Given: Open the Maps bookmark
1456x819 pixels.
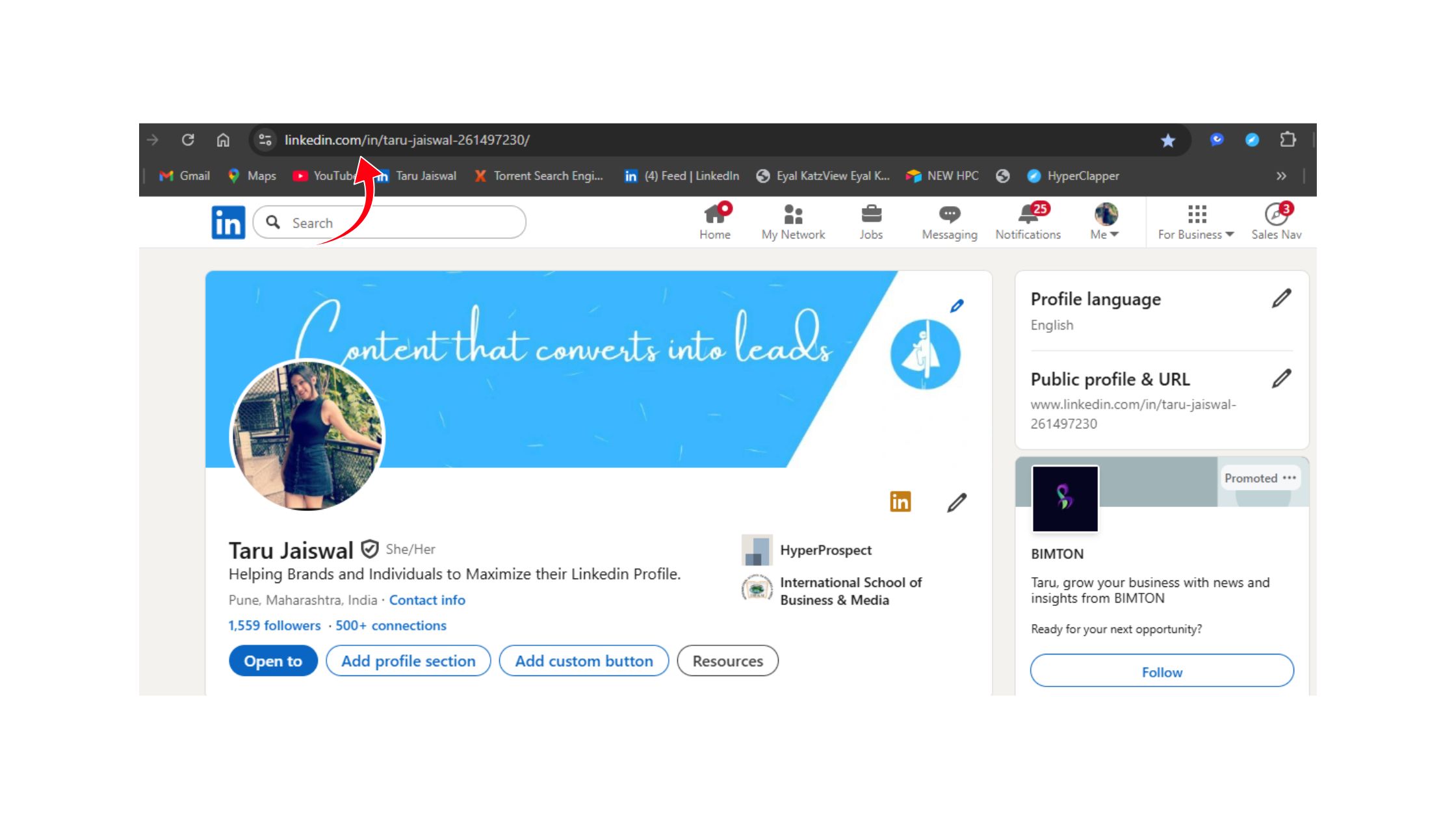Looking at the screenshot, I should 252,176.
